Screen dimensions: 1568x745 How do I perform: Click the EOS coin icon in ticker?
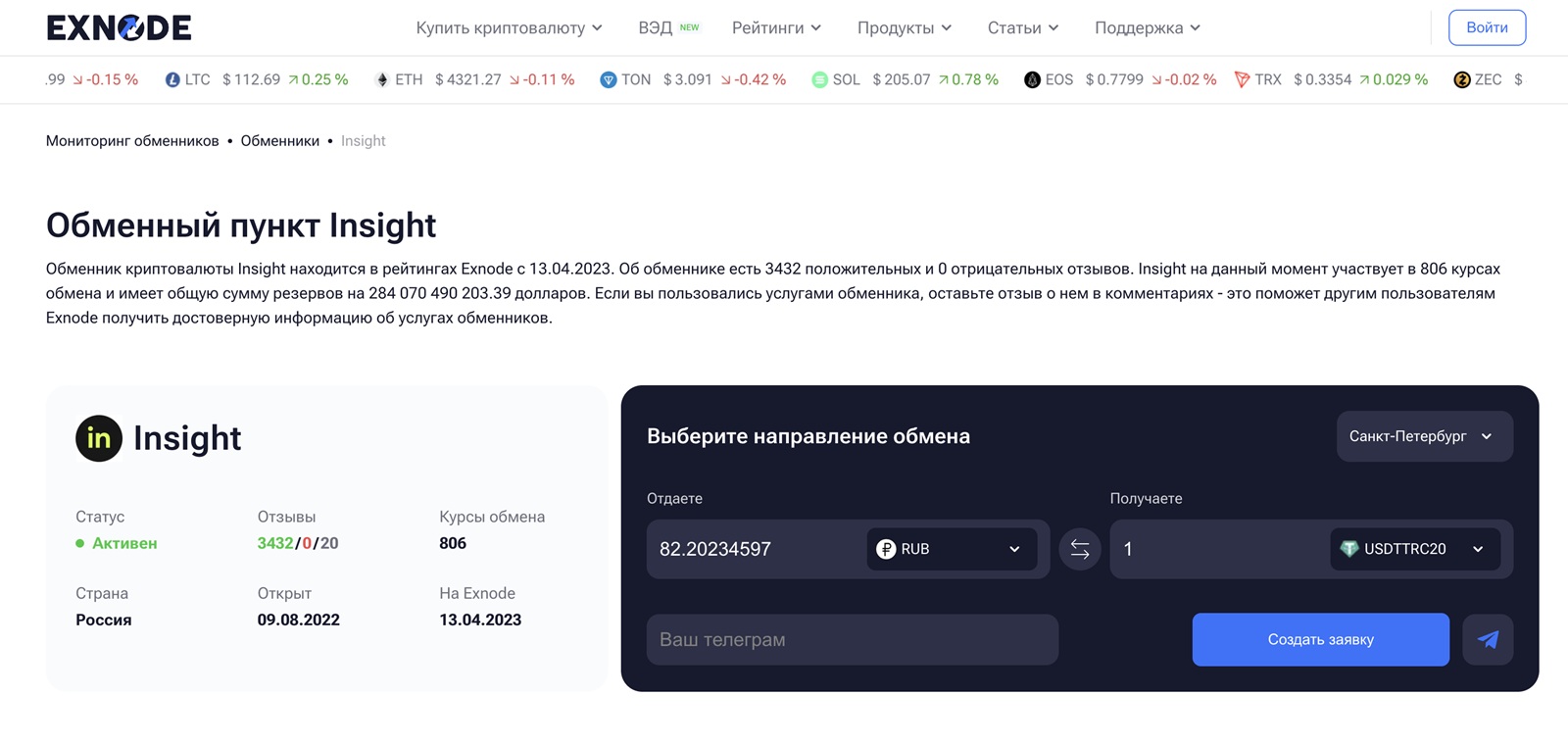coord(1032,79)
